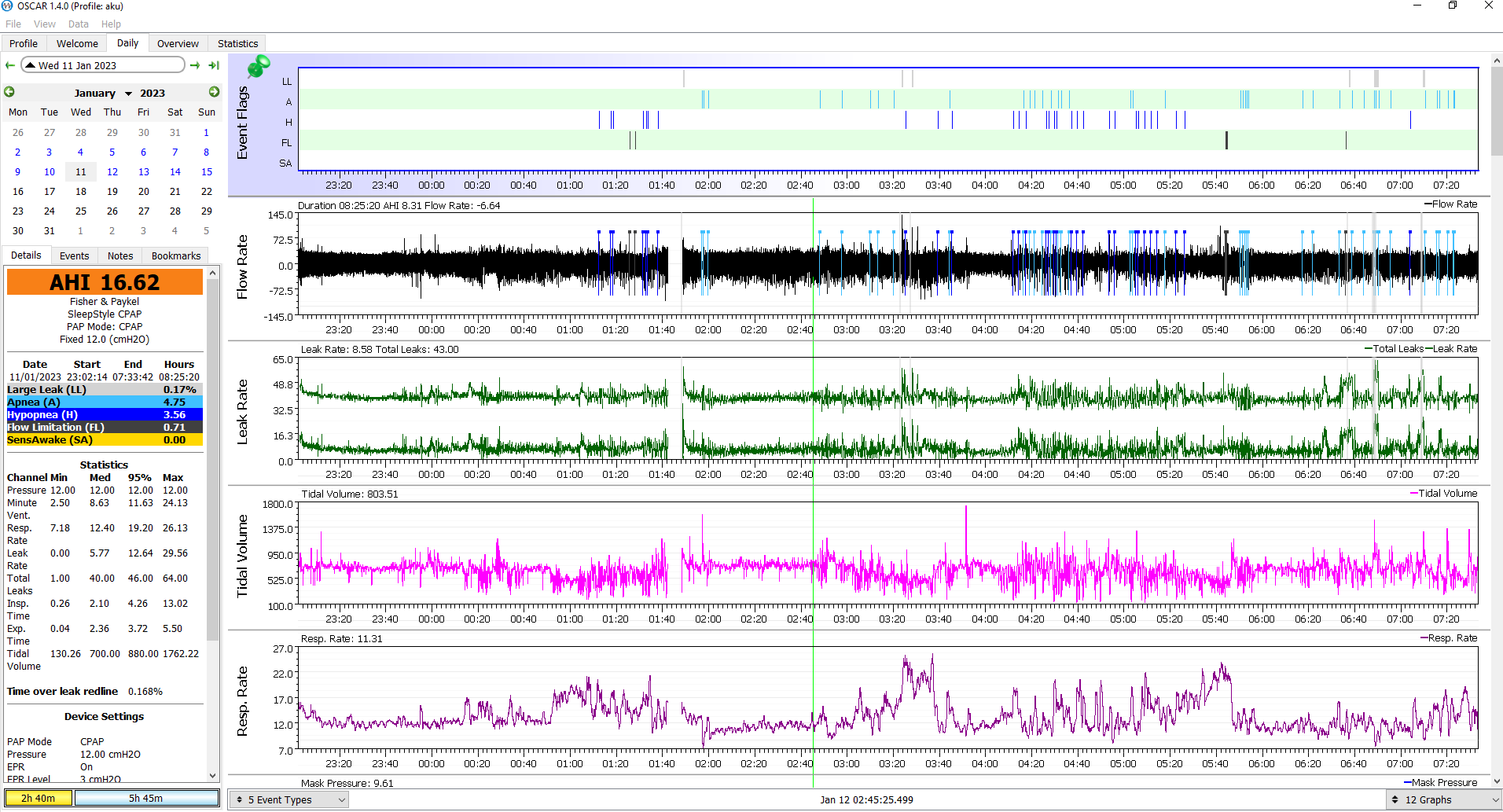This screenshot has height=812, width=1503.
Task: Select the 5h 45m session bar
Action: pos(146,798)
